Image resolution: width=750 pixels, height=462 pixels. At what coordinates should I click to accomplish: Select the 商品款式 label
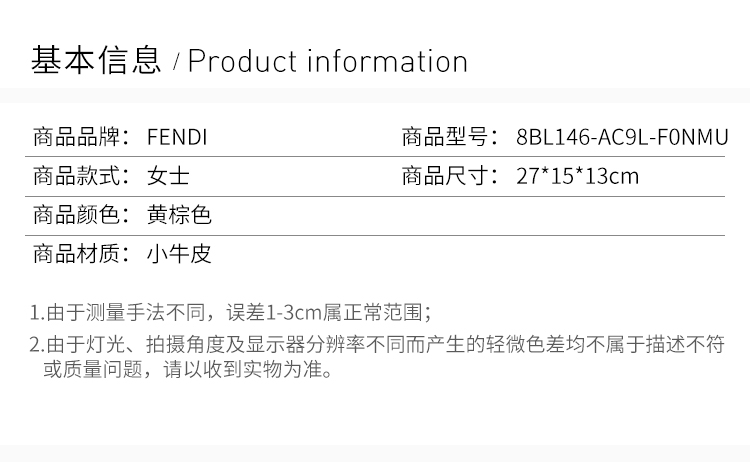point(81,176)
